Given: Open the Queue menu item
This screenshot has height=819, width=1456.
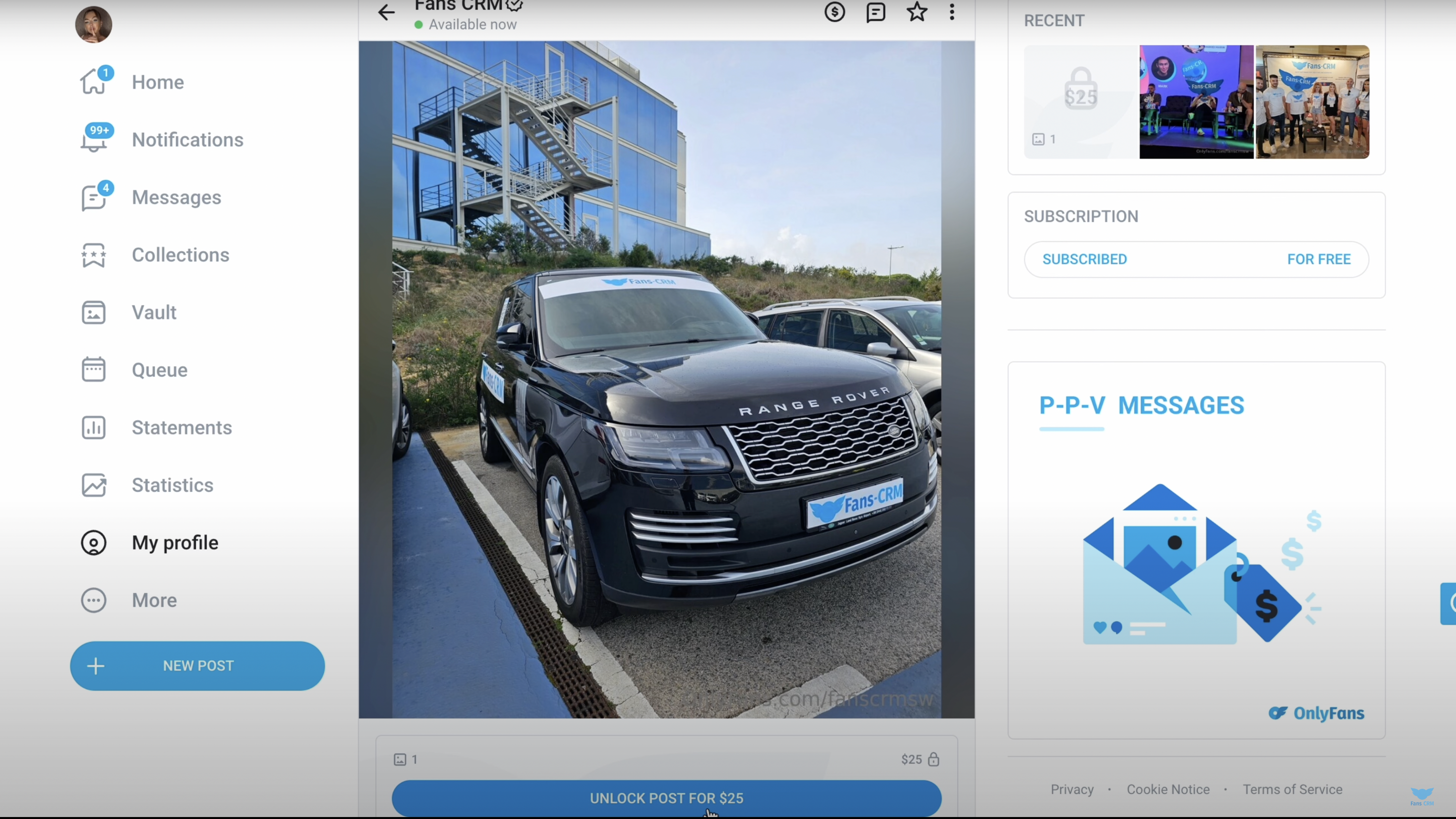Looking at the screenshot, I should 135,370.
